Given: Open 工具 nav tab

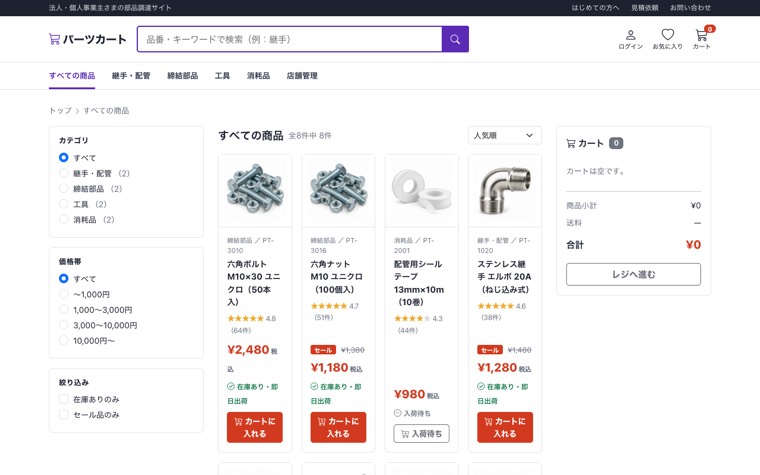Looking at the screenshot, I should coord(222,76).
